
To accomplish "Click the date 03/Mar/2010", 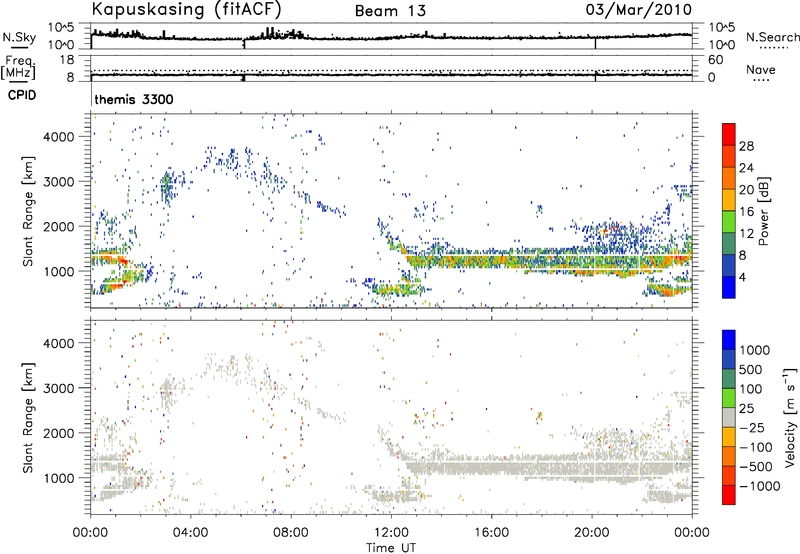I will coord(638,10).
